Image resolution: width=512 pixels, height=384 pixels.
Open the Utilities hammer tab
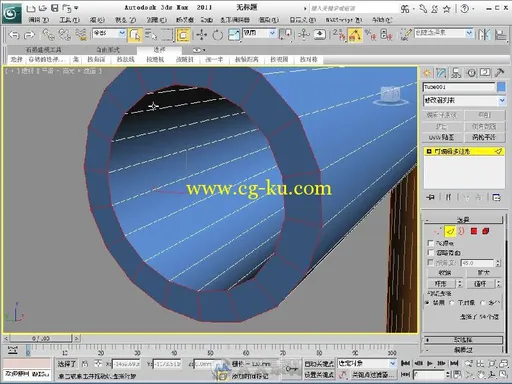[500, 73]
